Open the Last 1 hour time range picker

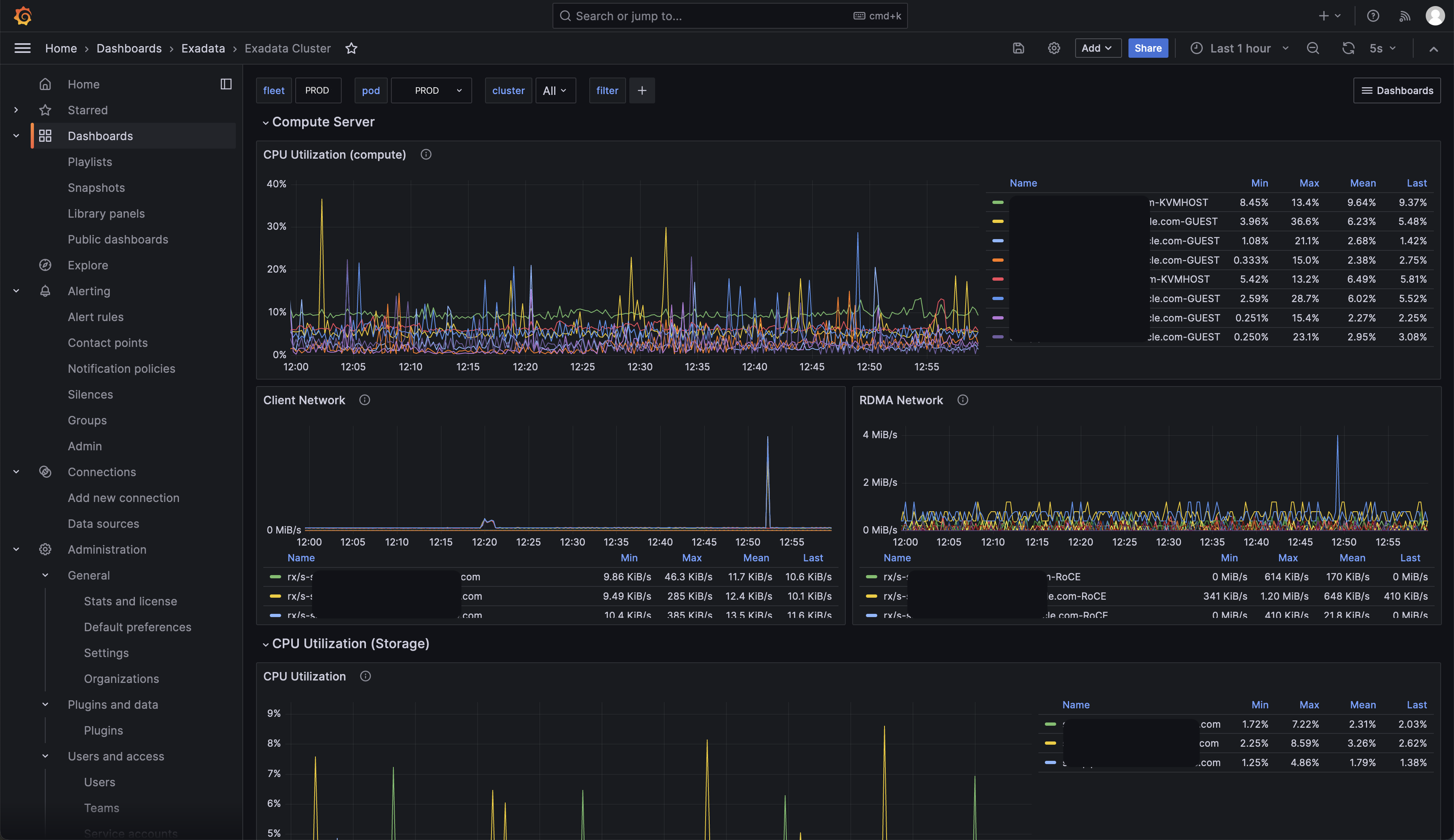[1240, 48]
